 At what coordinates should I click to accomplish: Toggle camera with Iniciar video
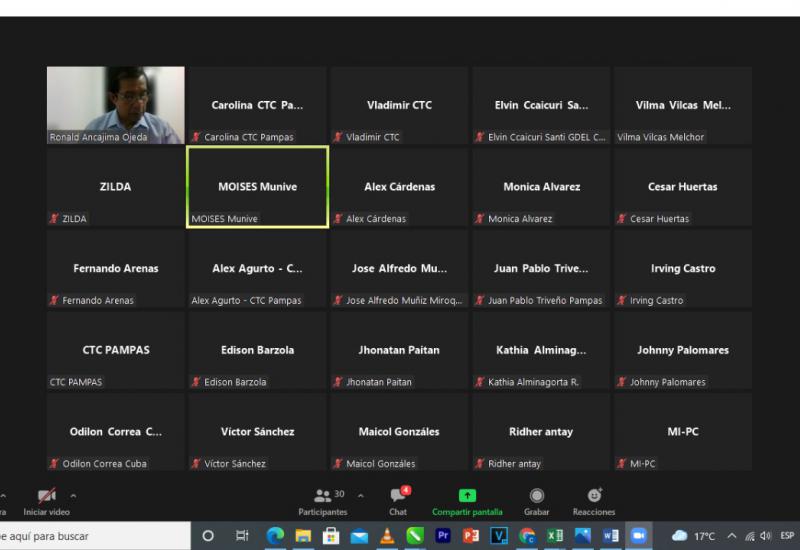coord(46,501)
